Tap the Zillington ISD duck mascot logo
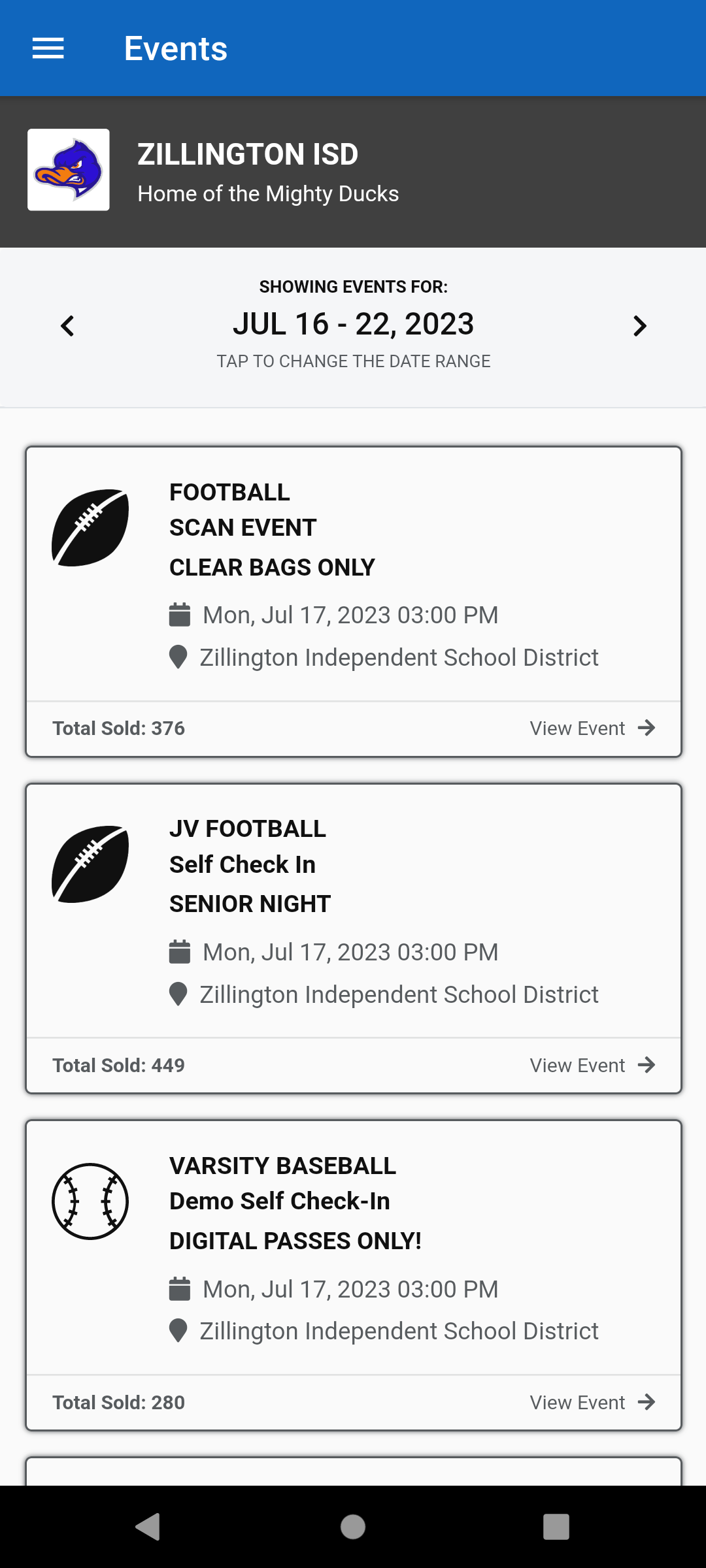Viewport: 706px width, 1568px height. pos(69,170)
